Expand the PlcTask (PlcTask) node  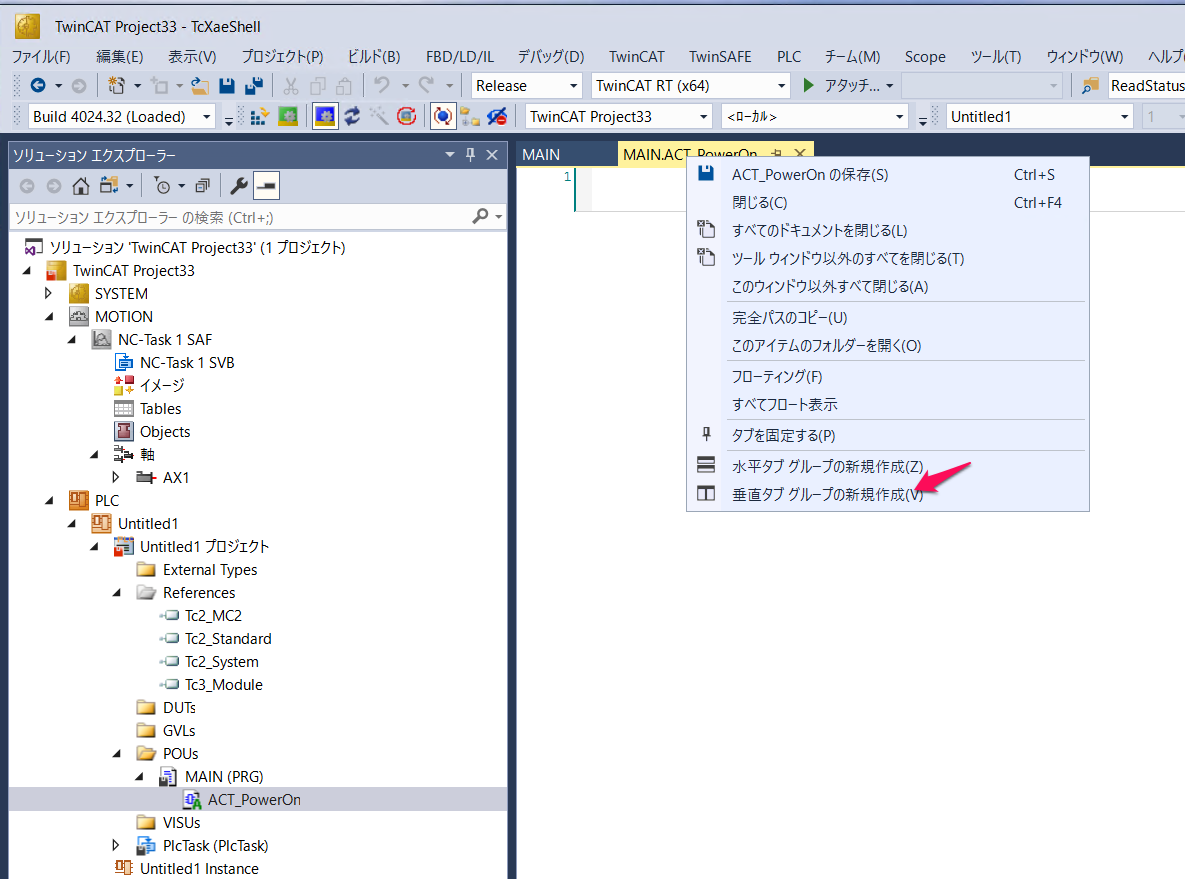(116, 845)
